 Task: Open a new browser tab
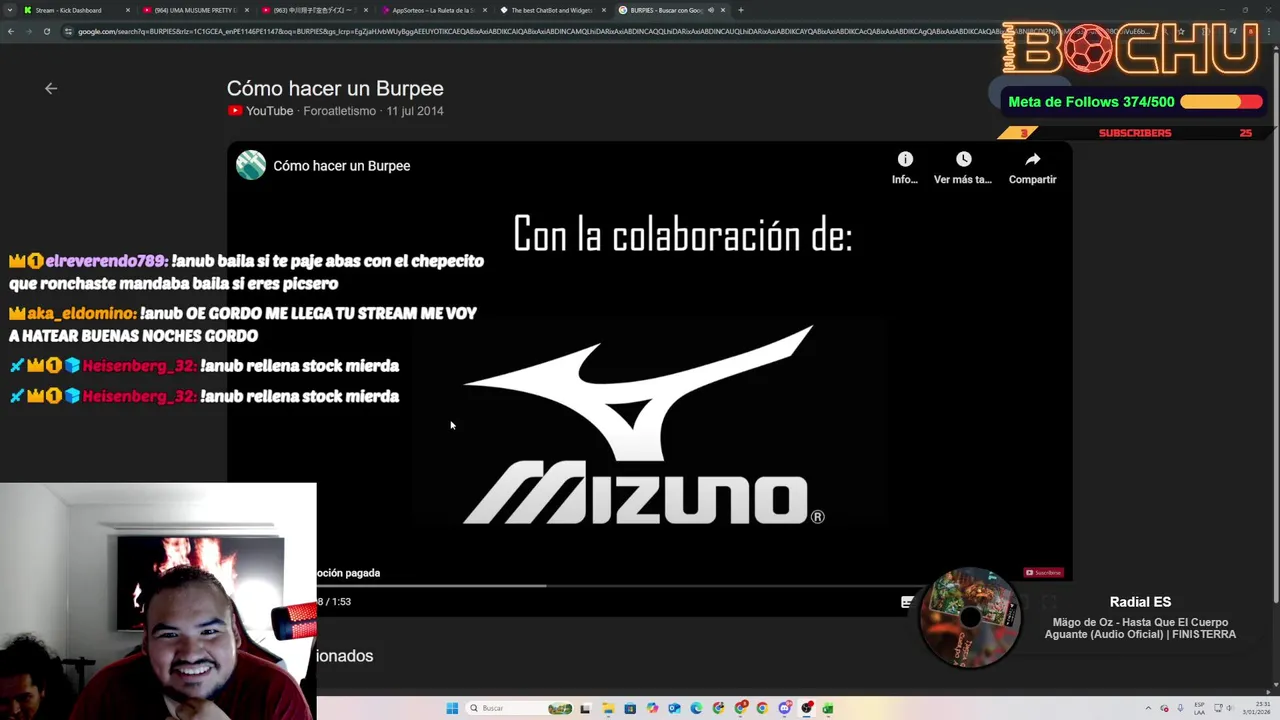point(741,10)
